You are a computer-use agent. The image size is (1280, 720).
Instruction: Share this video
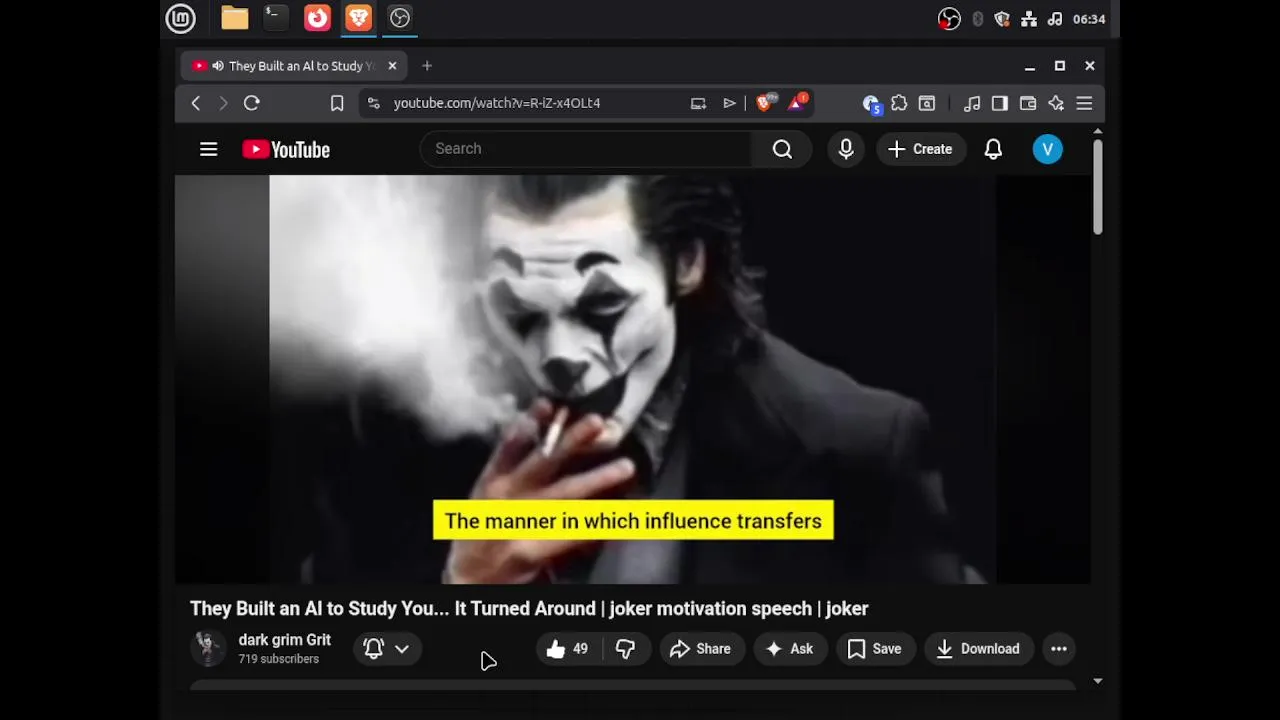(x=701, y=649)
